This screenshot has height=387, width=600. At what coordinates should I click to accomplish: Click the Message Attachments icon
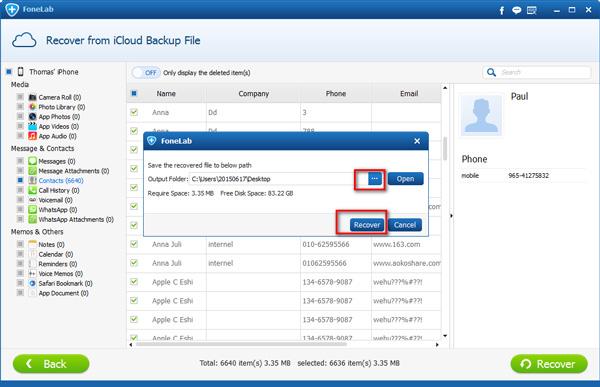click(x=33, y=171)
